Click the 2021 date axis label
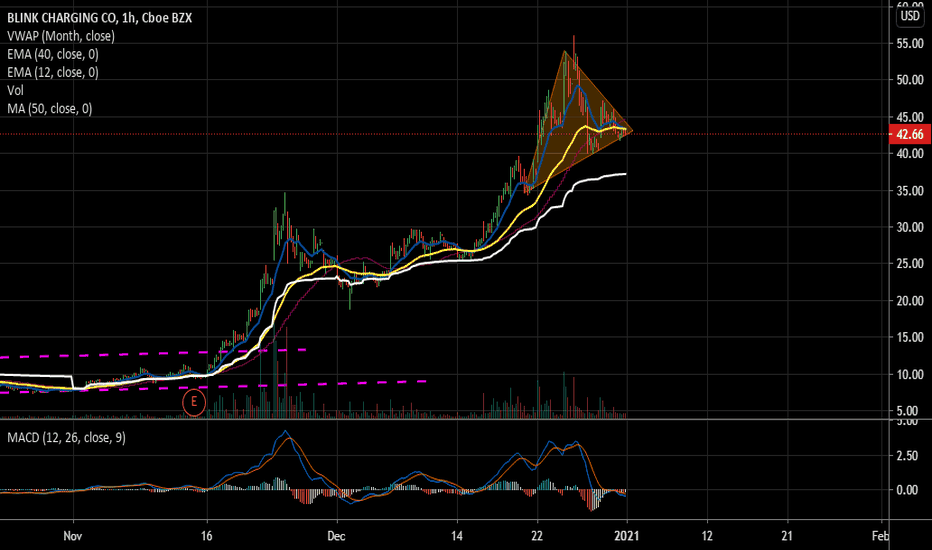This screenshot has height=550, width=932. pos(626,536)
